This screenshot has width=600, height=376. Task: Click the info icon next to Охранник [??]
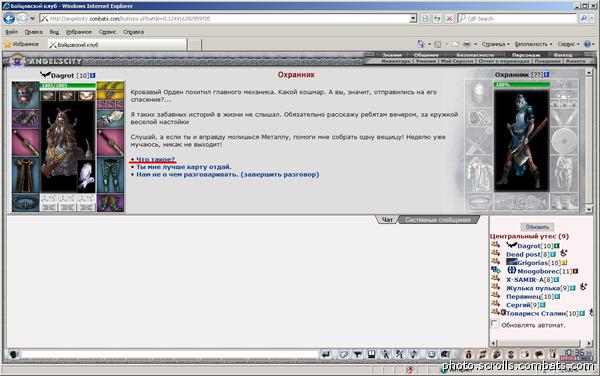pyautogui.click(x=546, y=74)
